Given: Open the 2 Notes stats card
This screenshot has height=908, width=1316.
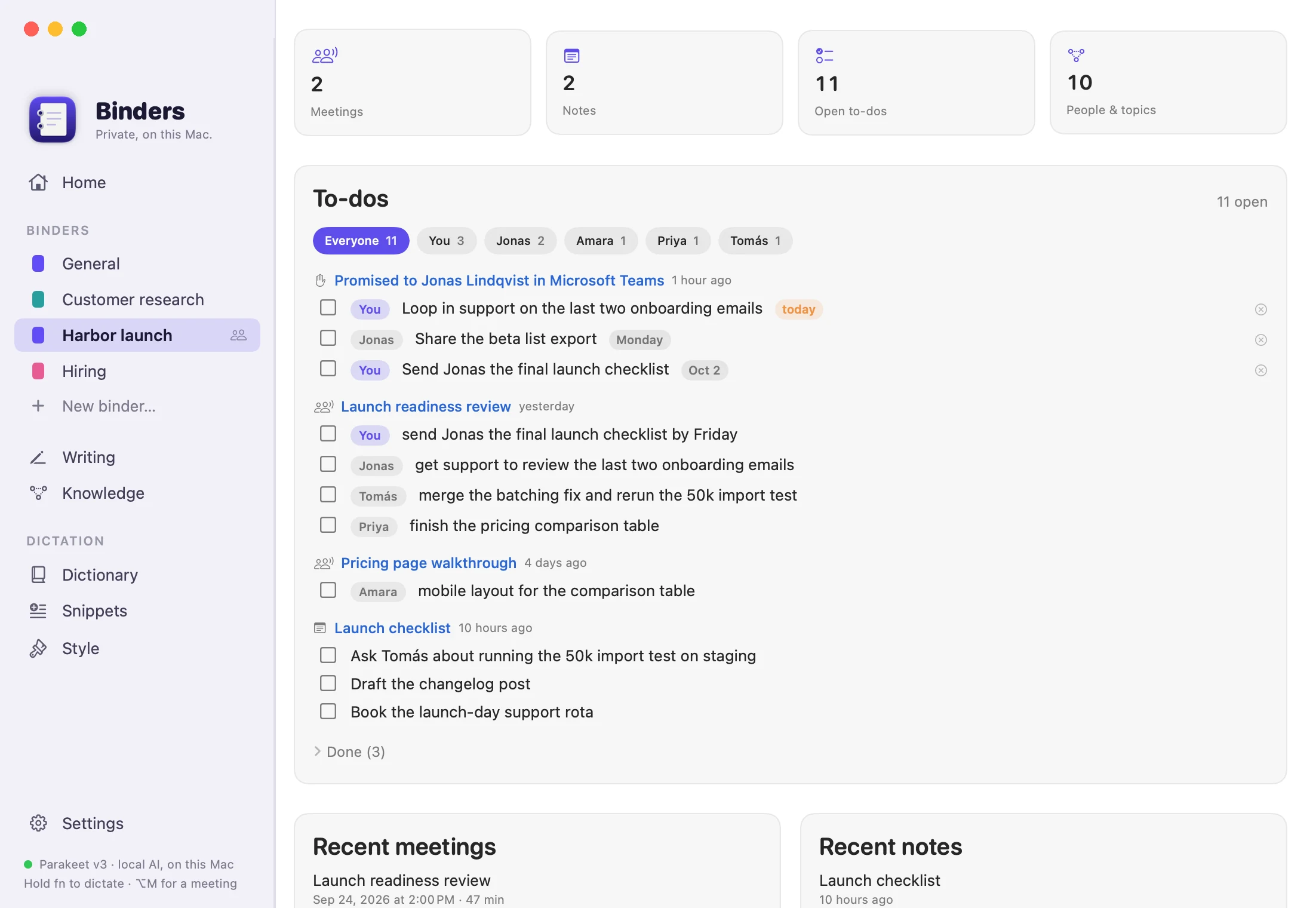Looking at the screenshot, I should (665, 82).
